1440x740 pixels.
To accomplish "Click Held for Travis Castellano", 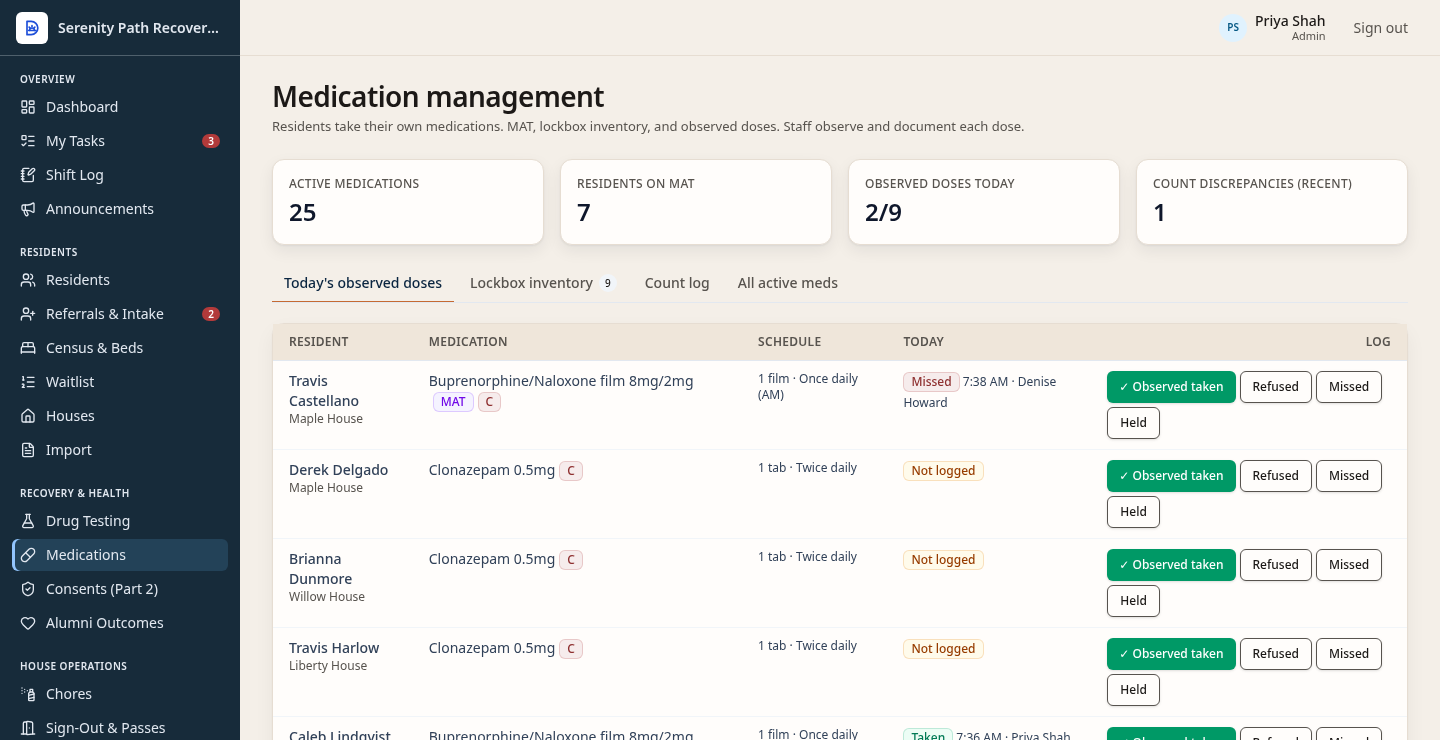I will [1133, 423].
